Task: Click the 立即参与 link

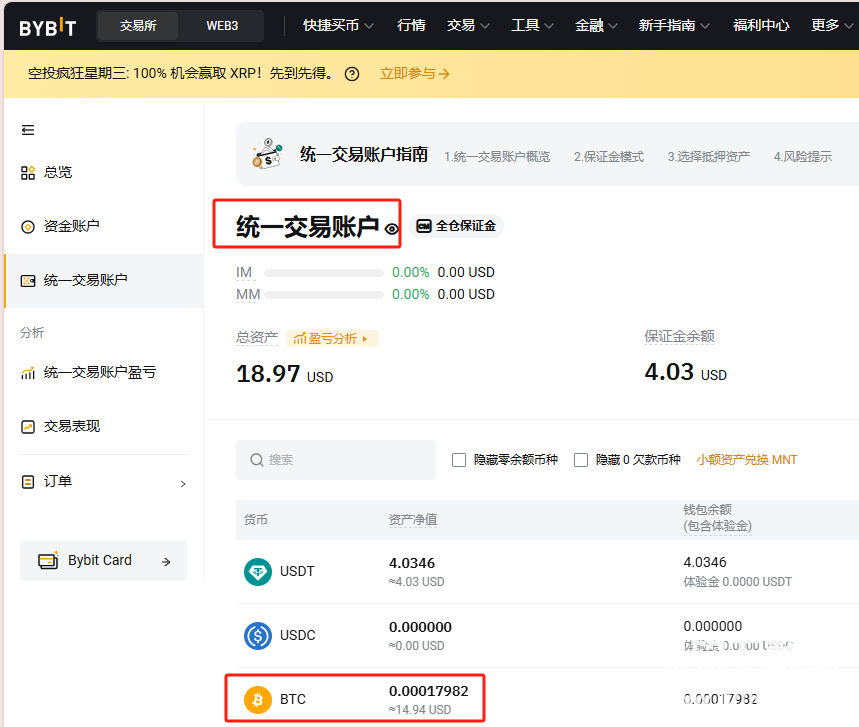Action: pos(415,74)
